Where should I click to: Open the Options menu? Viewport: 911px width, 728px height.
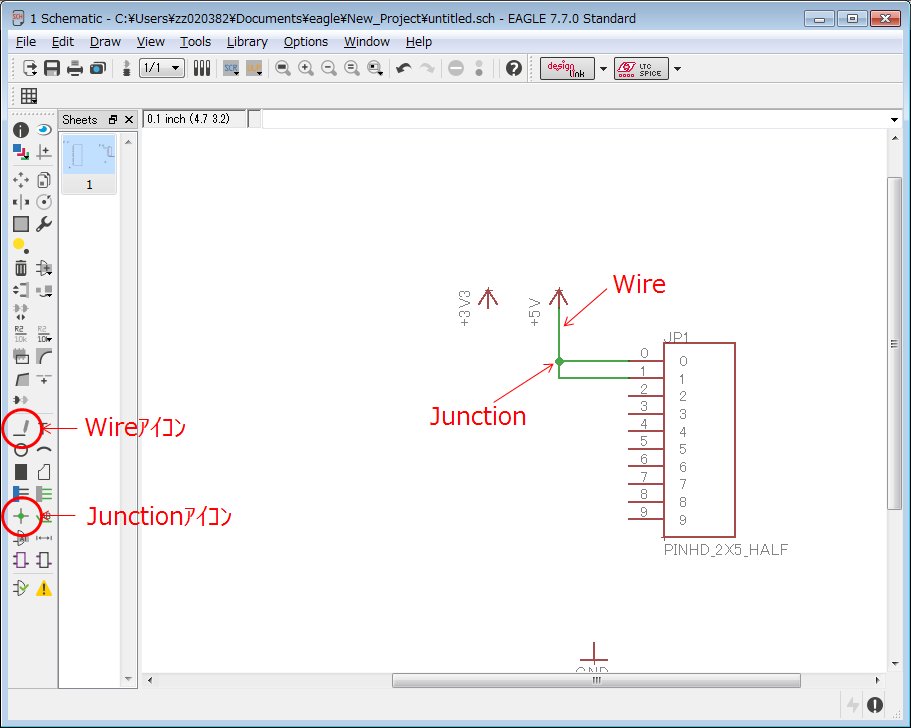tap(306, 42)
